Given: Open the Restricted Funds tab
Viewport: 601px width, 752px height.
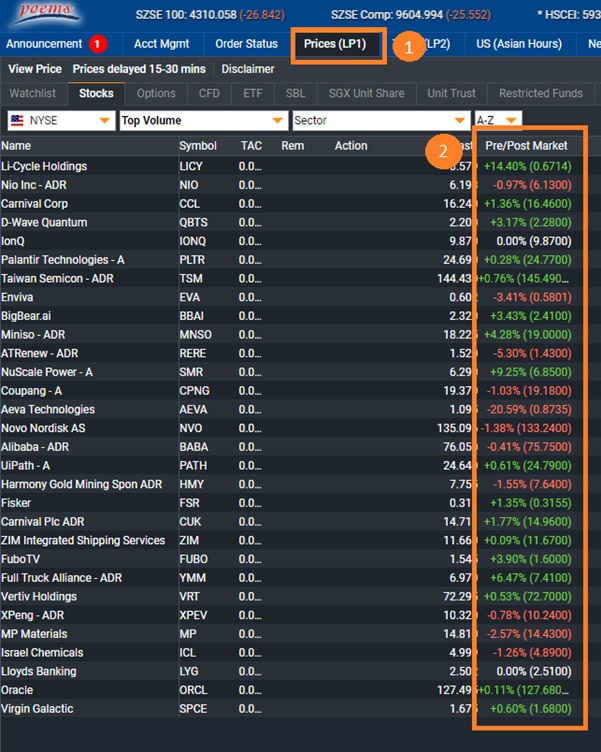Looking at the screenshot, I should pos(541,94).
